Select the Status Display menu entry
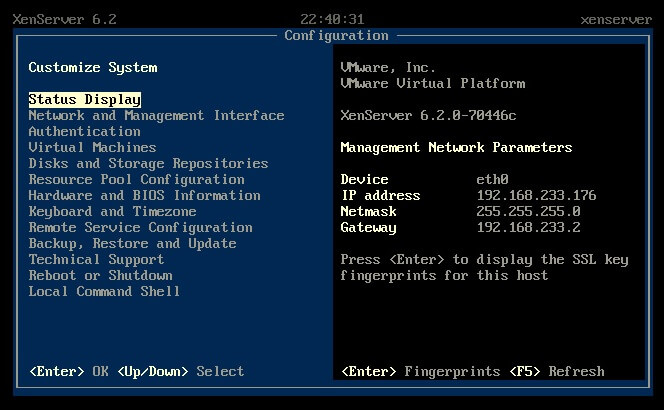The image size is (664, 410). (x=85, y=100)
